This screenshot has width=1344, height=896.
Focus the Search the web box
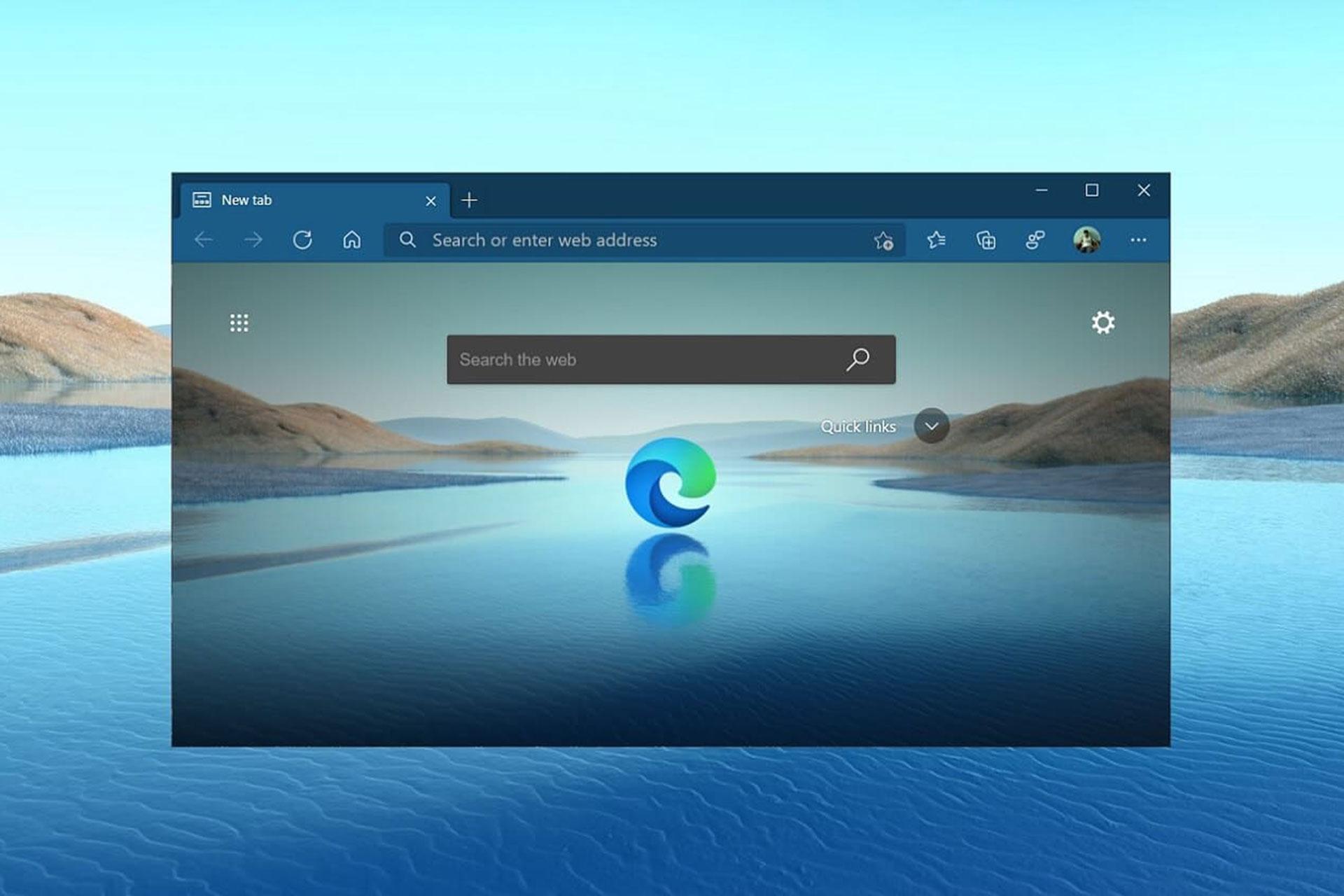pyautogui.click(x=671, y=359)
